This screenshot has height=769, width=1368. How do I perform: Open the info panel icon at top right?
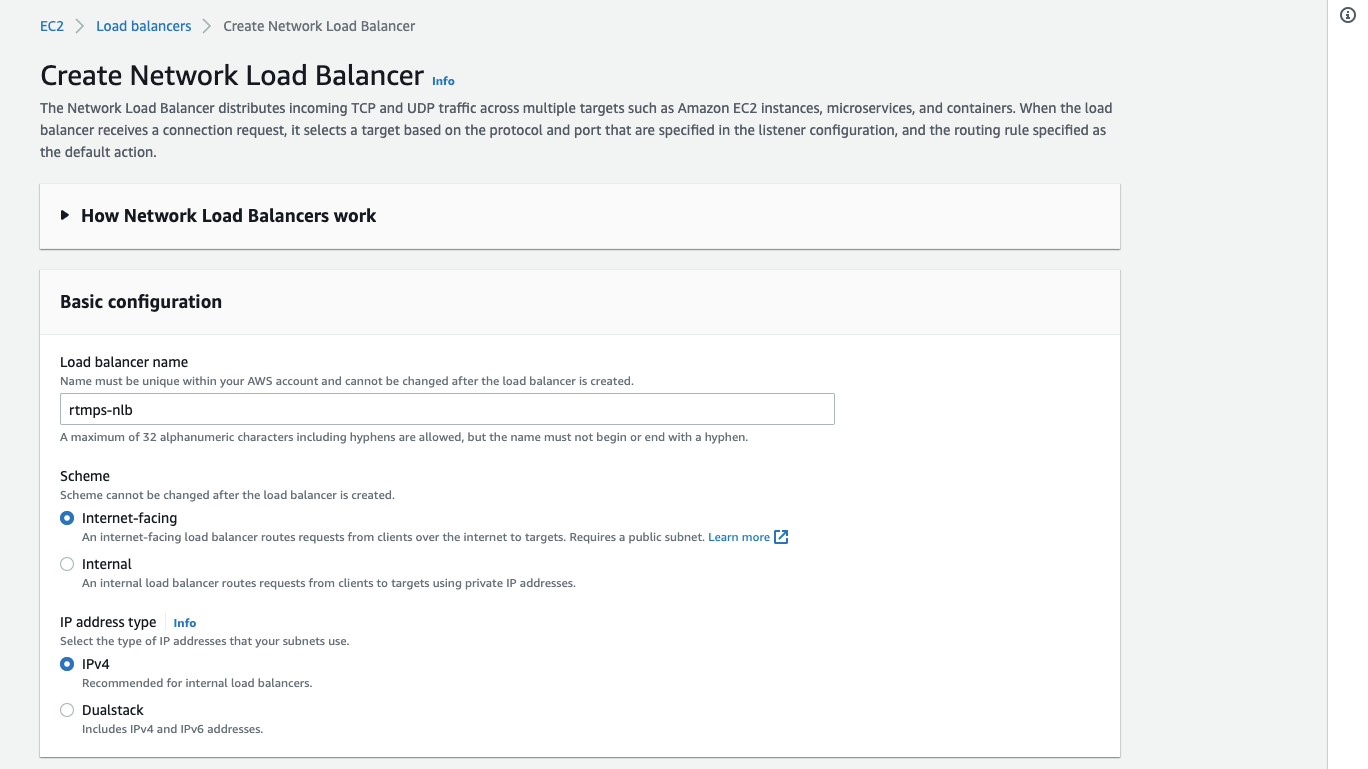click(x=1347, y=15)
